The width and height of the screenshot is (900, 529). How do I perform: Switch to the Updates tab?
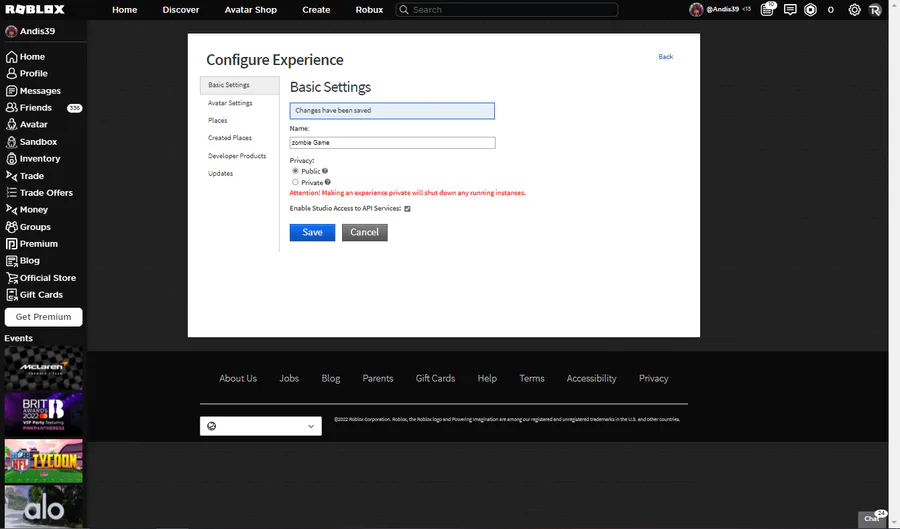[220, 173]
